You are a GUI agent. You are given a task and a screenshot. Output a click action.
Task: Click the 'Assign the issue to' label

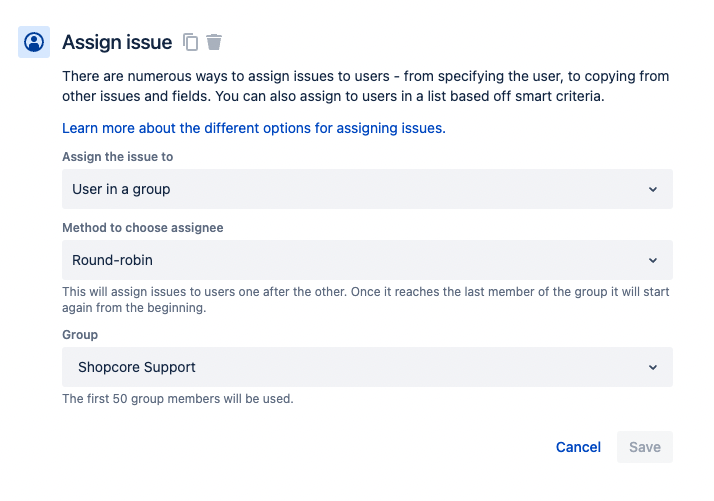(117, 157)
